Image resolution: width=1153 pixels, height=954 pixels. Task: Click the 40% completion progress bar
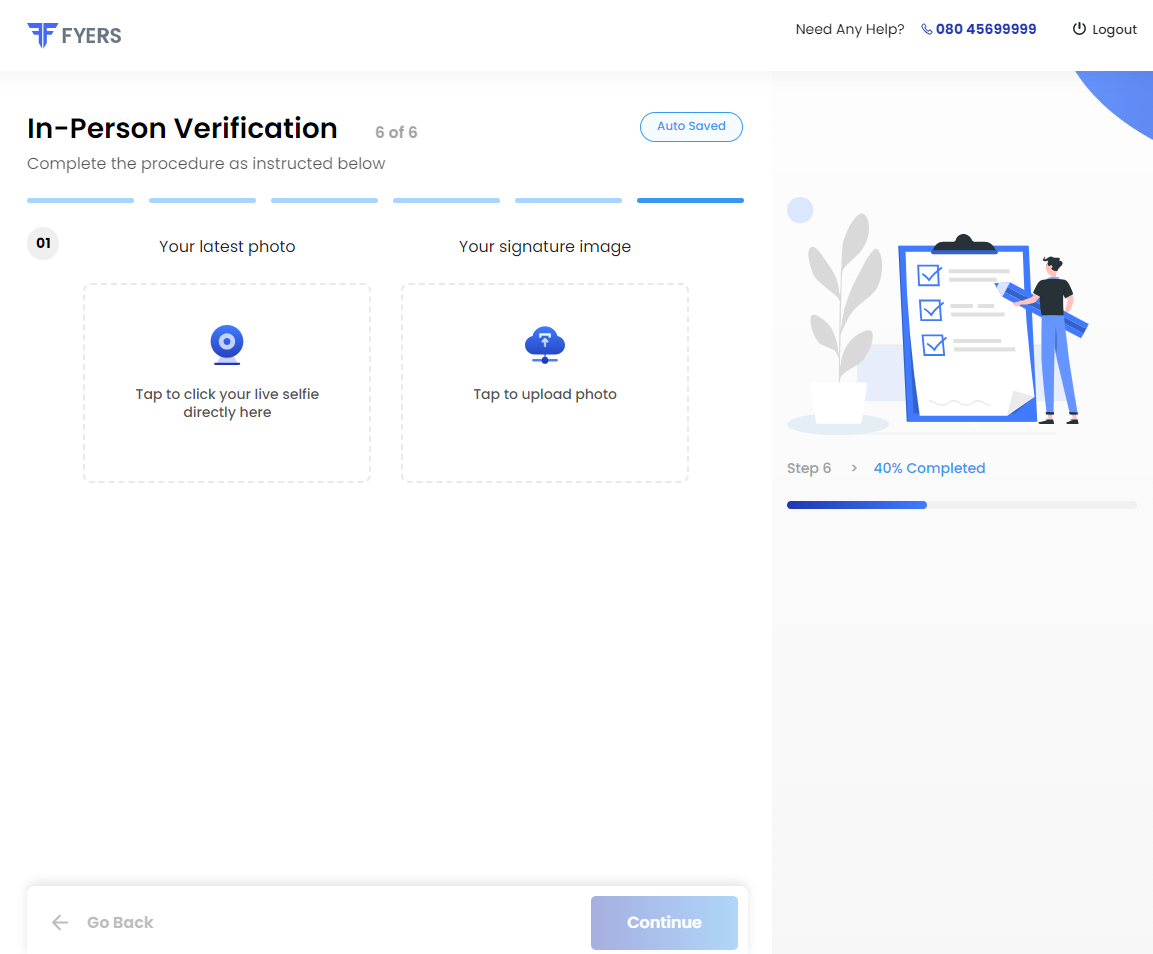[x=962, y=505]
